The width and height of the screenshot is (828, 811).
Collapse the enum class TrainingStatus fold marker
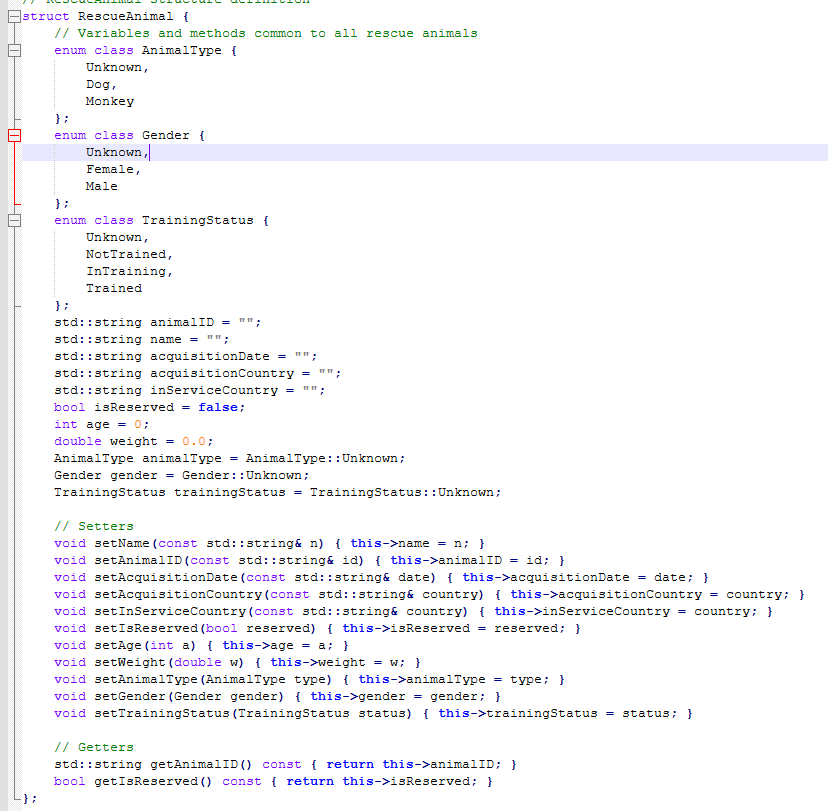tap(14, 221)
